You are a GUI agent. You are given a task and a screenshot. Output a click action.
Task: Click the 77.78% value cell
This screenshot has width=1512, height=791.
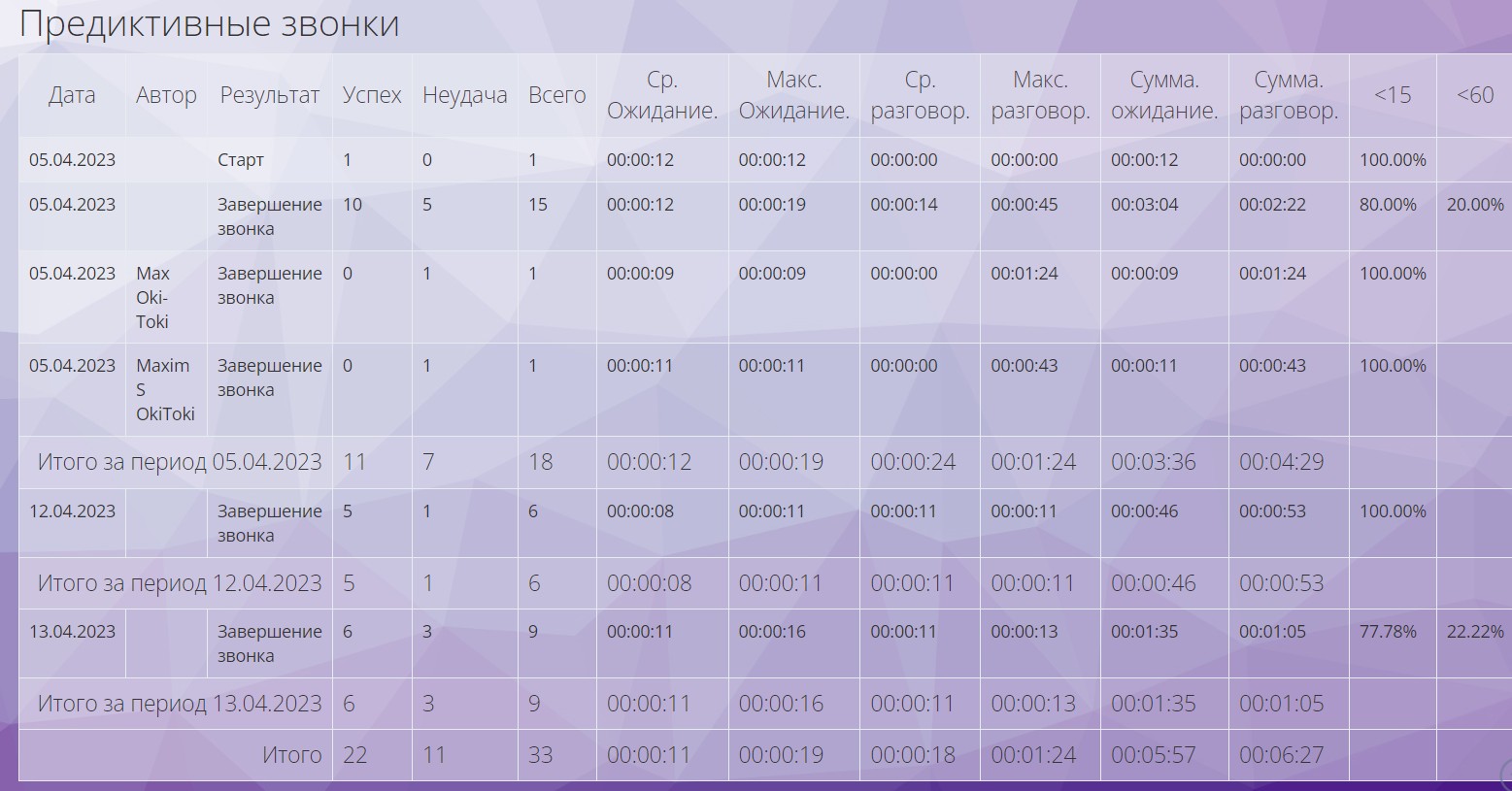1388,632
